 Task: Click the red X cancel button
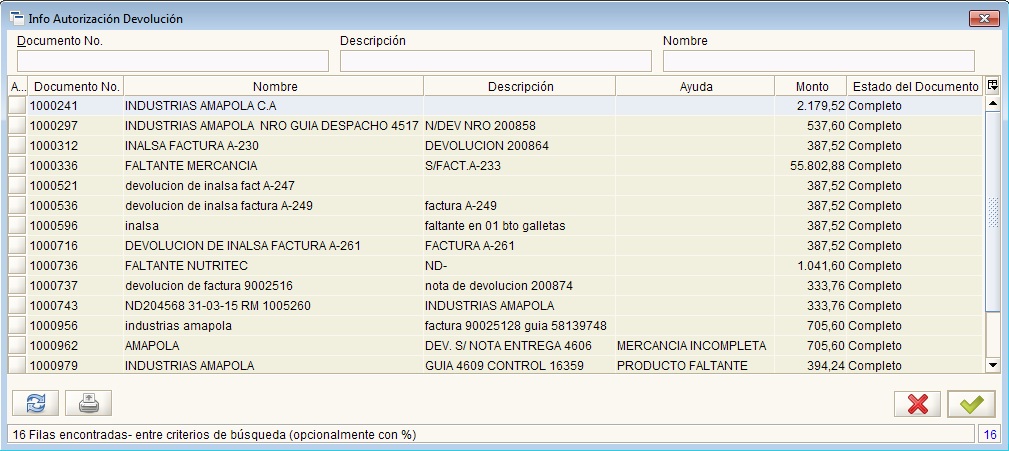click(917, 403)
